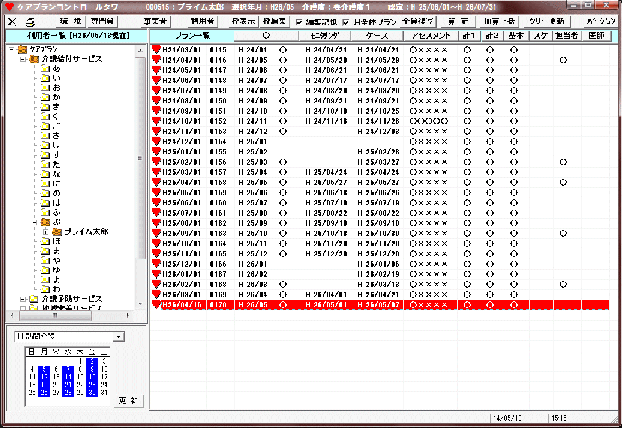Toggle the first checkbox in the top toolbar

(297, 21)
